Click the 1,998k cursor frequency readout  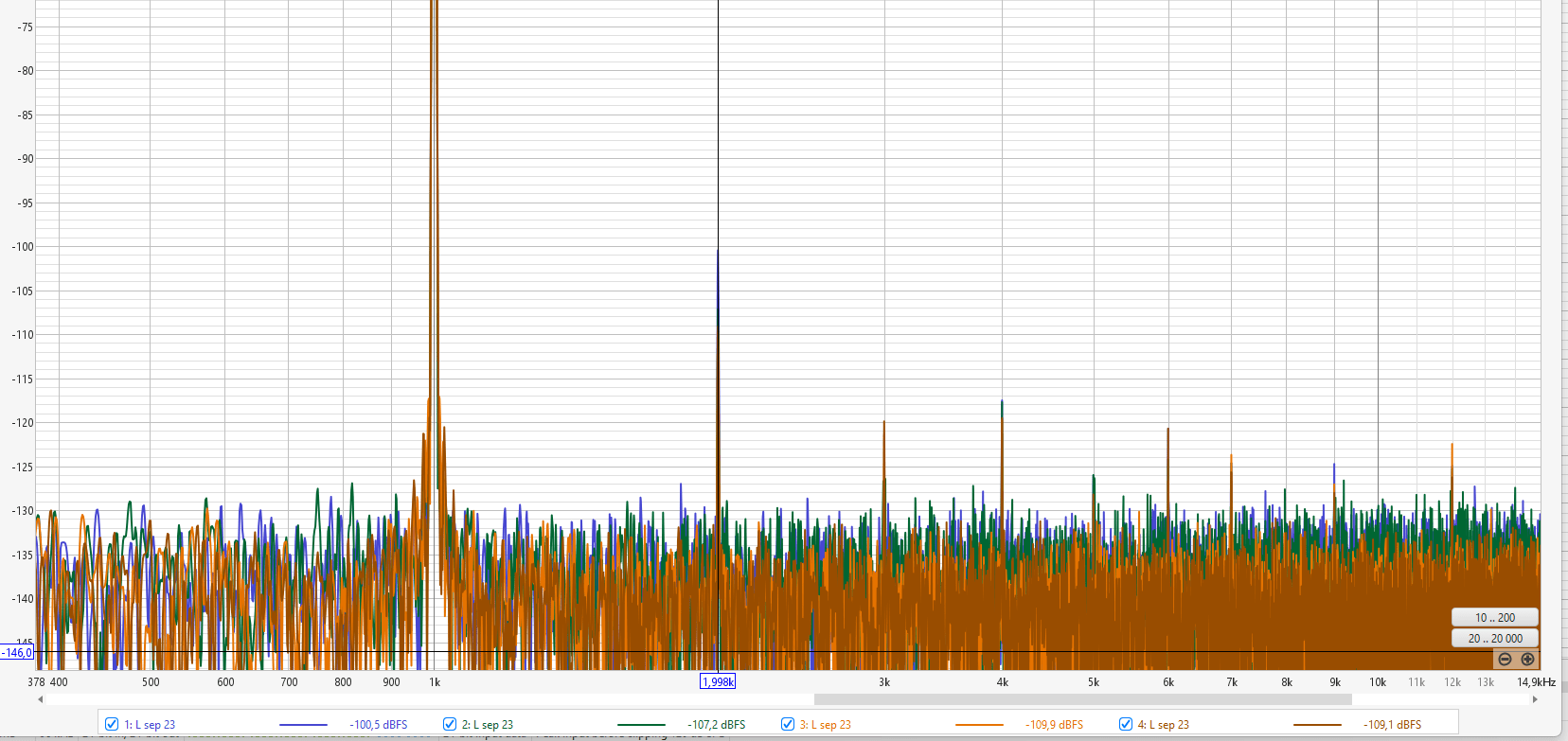point(718,681)
